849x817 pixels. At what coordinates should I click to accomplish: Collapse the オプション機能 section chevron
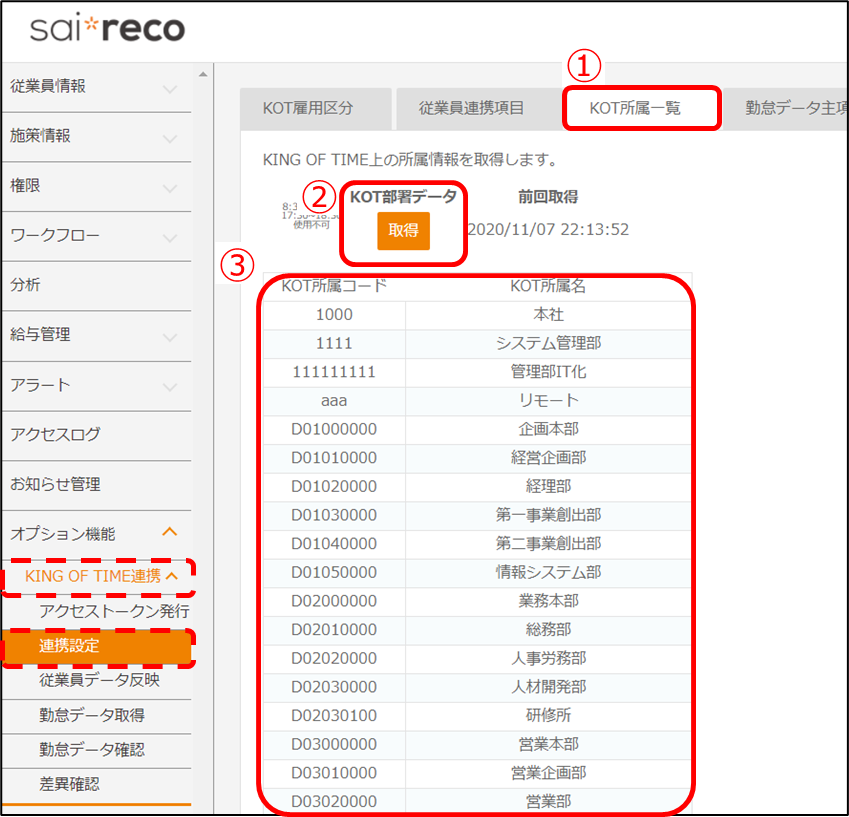[x=170, y=532]
